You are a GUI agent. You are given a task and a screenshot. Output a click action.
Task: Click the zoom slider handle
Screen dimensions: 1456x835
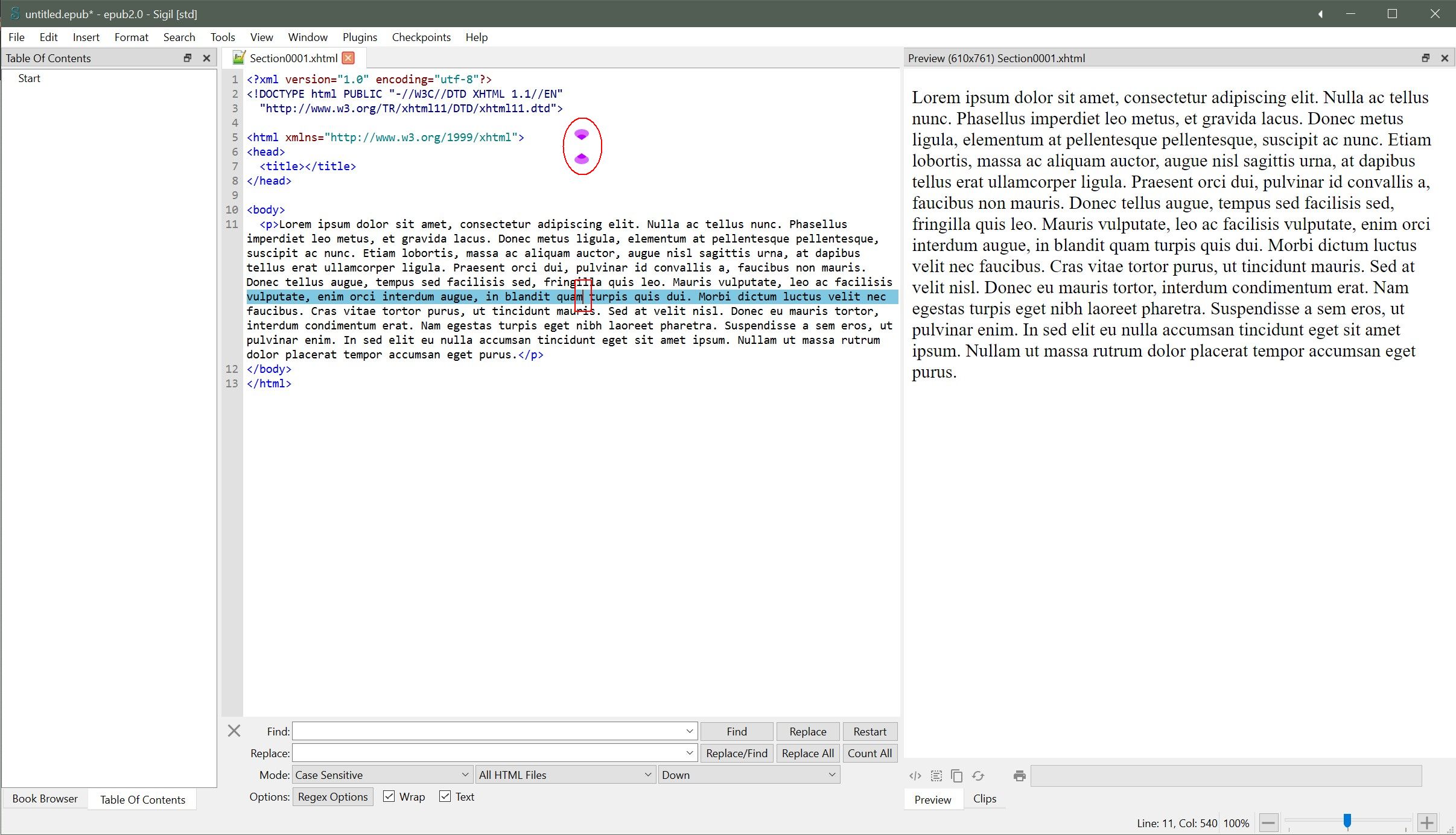[1347, 821]
